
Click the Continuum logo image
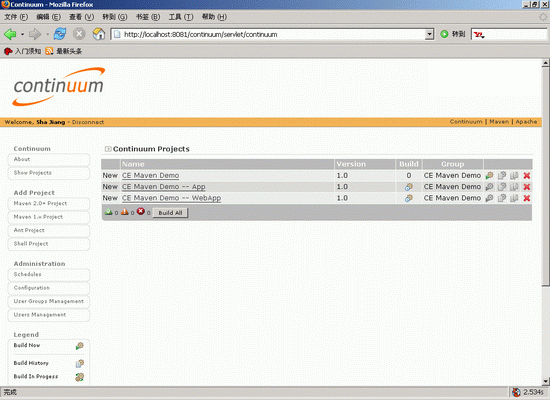pos(59,86)
